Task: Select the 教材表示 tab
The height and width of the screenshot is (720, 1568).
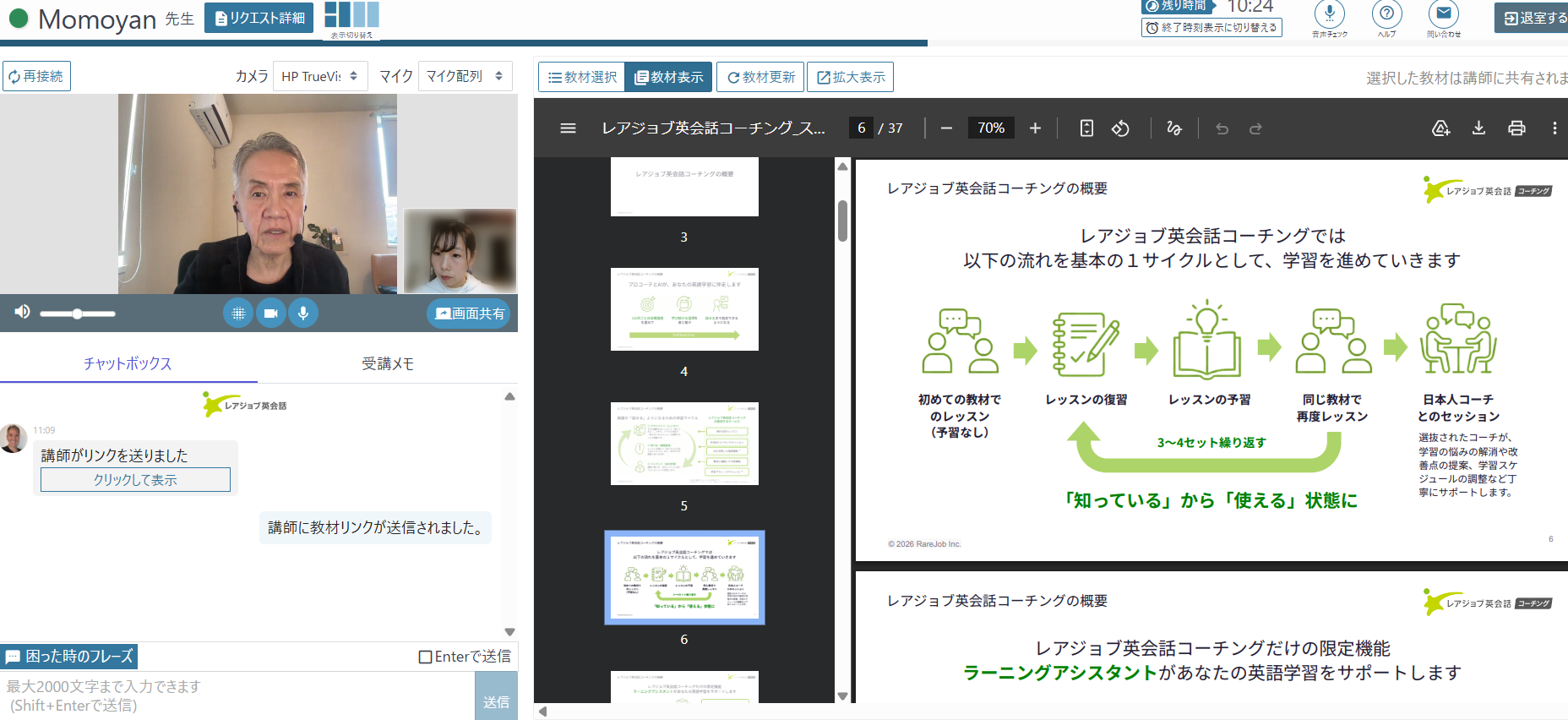Action: 668,77
